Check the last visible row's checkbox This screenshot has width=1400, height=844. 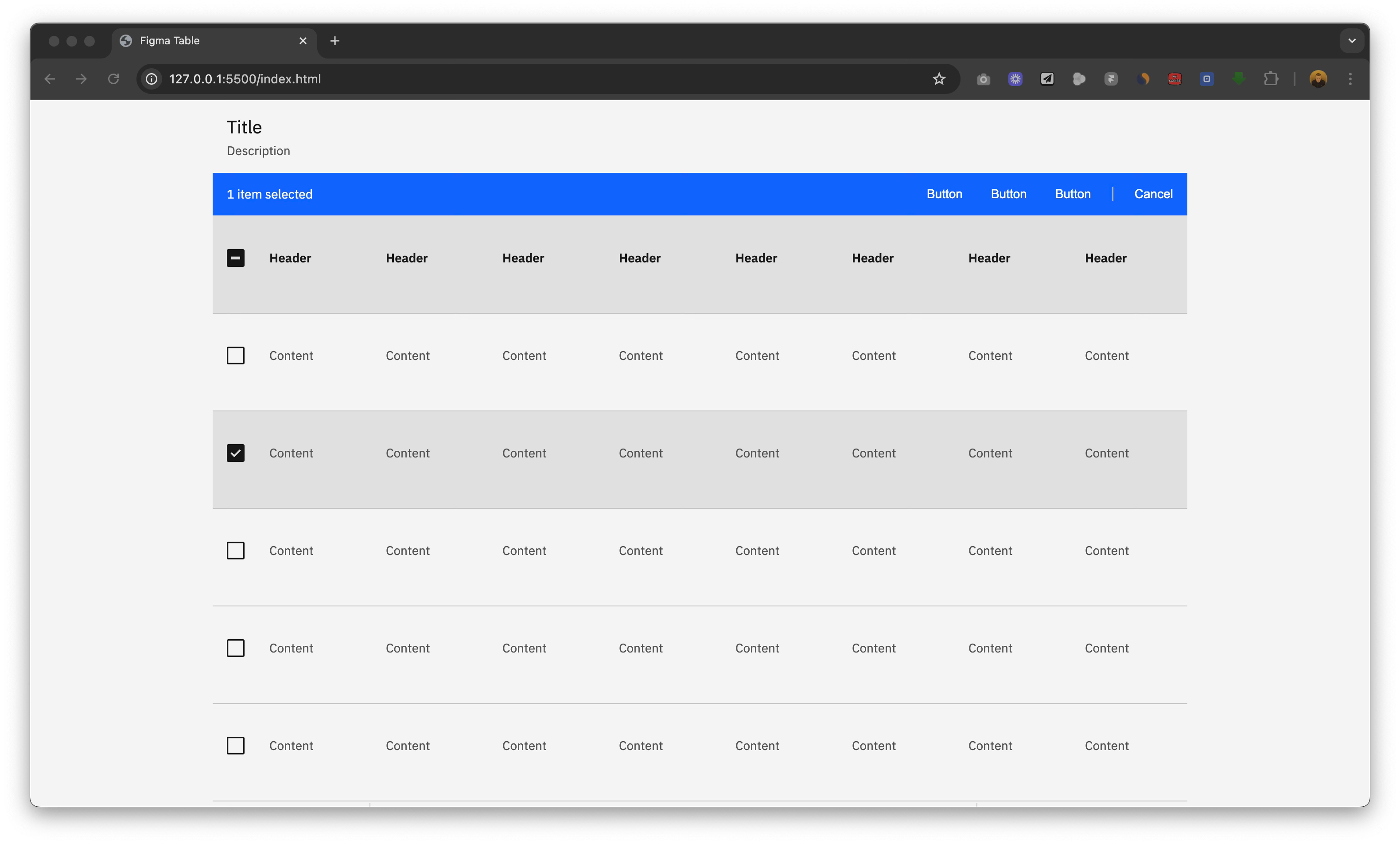click(235, 746)
